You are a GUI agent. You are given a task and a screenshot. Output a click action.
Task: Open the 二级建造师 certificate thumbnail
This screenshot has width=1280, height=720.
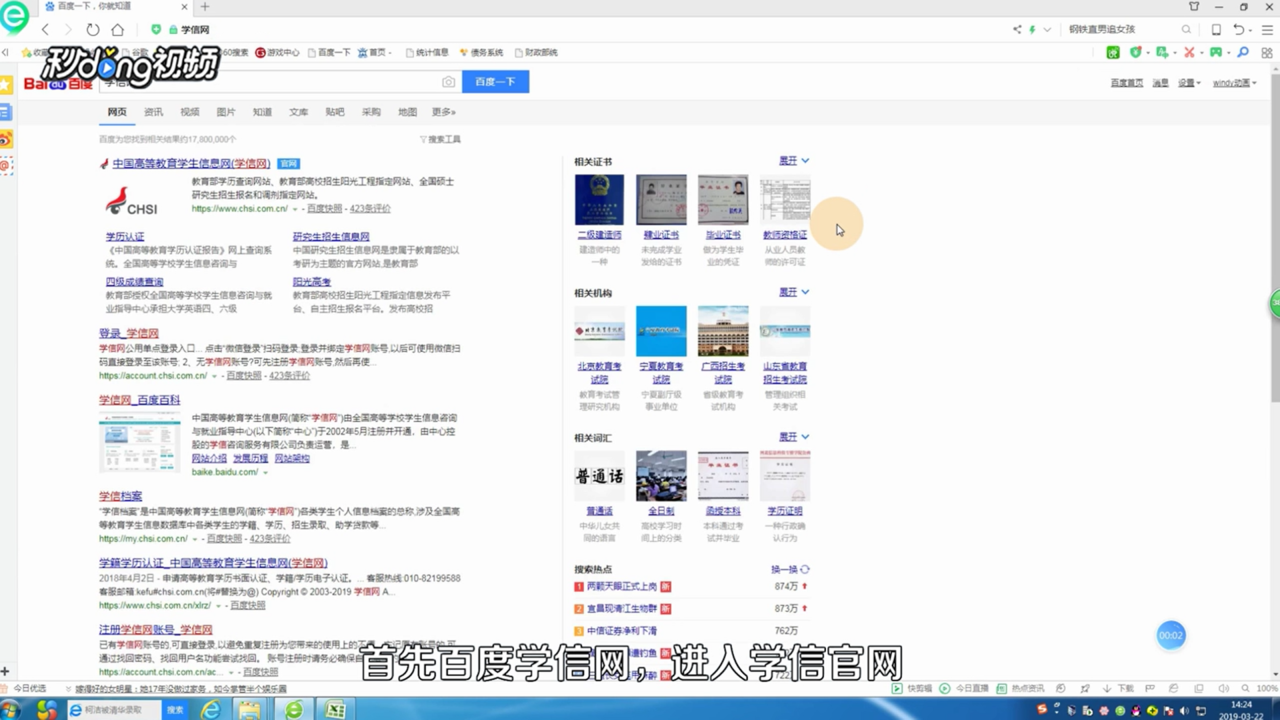point(599,199)
